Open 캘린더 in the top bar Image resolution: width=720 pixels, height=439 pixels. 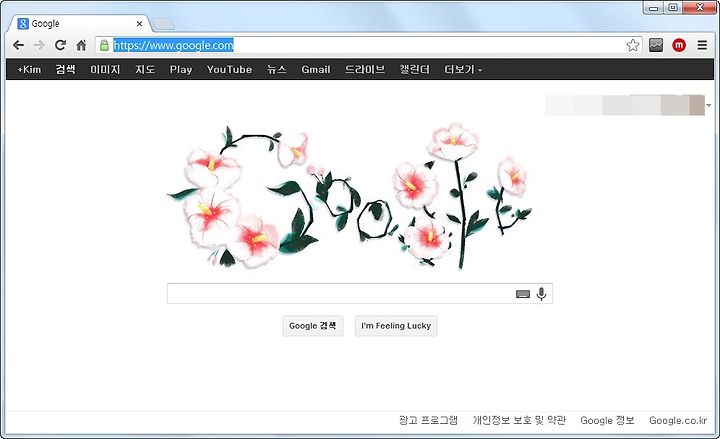pos(415,69)
